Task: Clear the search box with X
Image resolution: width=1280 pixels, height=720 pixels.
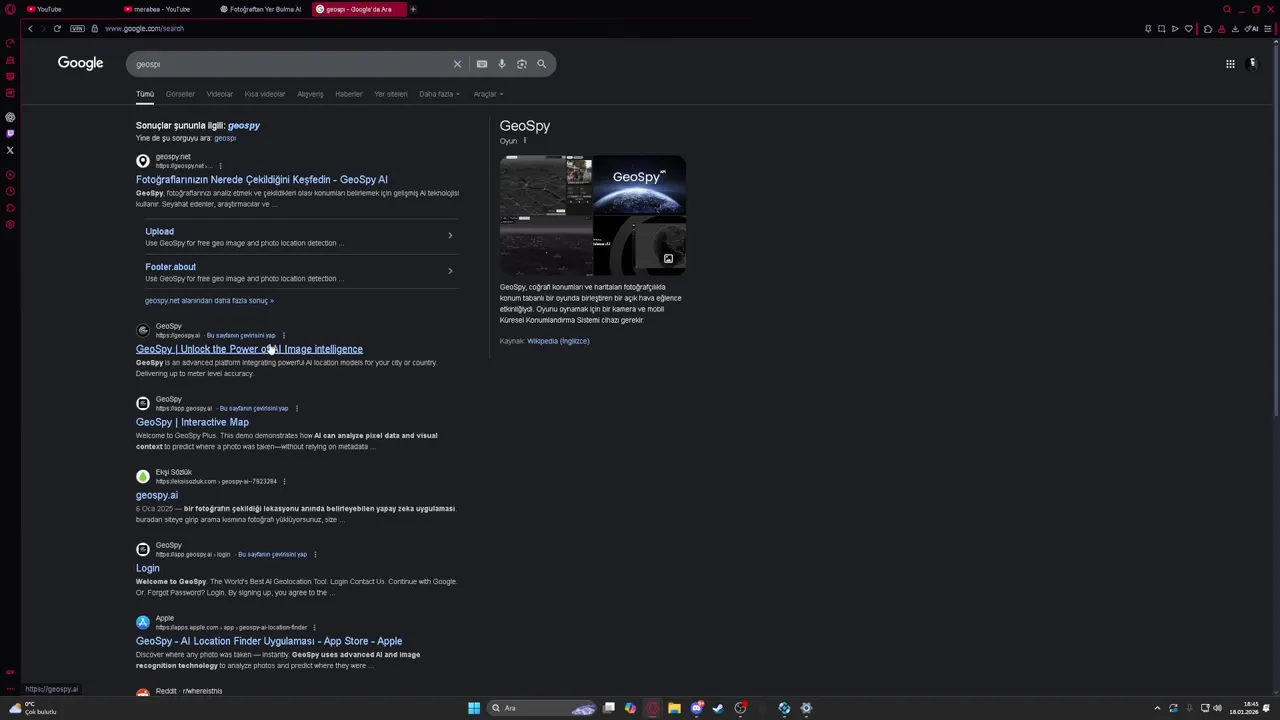Action: [x=457, y=64]
